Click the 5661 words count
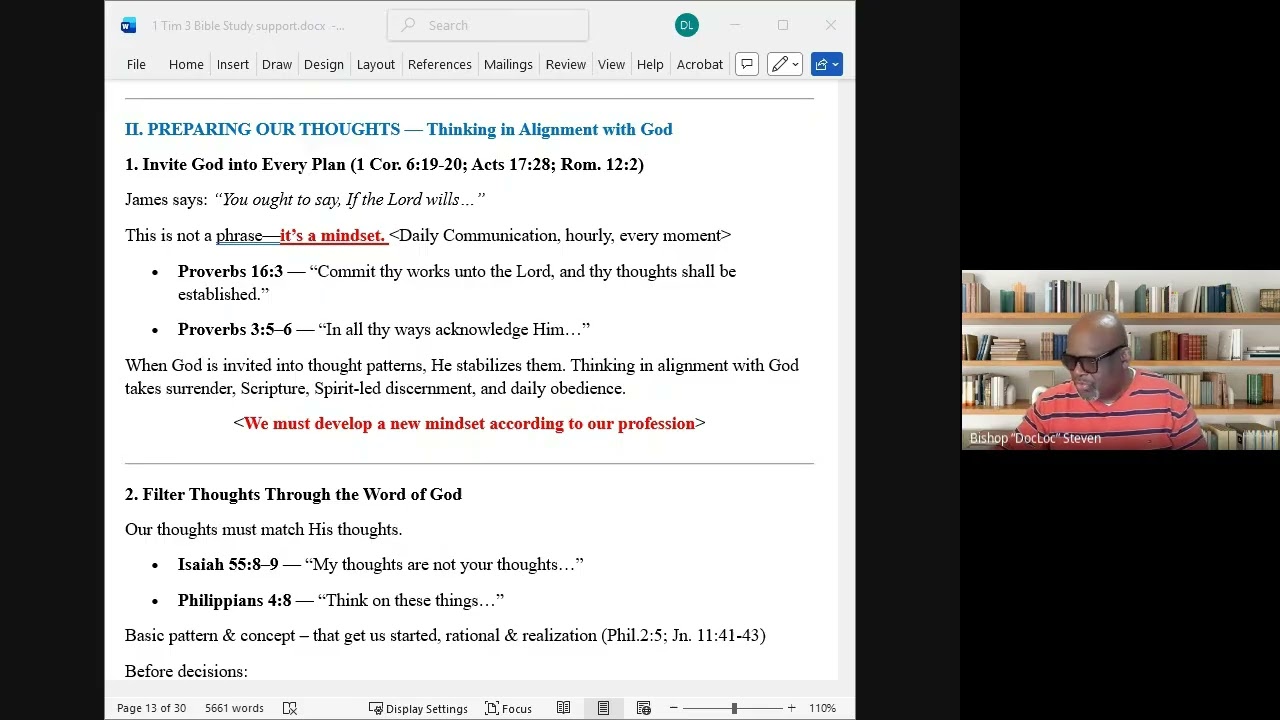Viewport: 1280px width, 720px height. pyautogui.click(x=234, y=708)
